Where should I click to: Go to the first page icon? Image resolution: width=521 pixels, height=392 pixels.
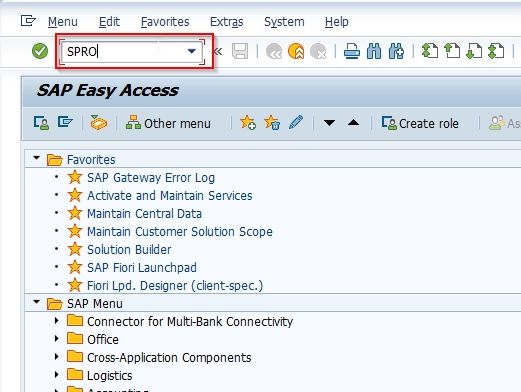click(x=430, y=51)
